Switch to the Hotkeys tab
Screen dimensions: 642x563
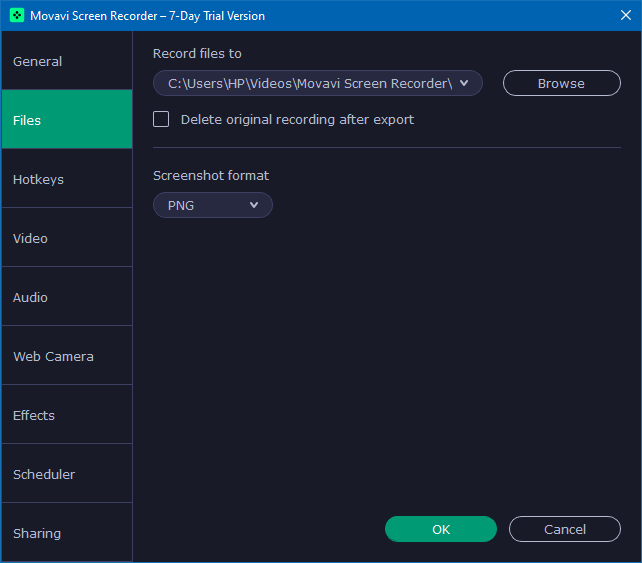pos(67,179)
